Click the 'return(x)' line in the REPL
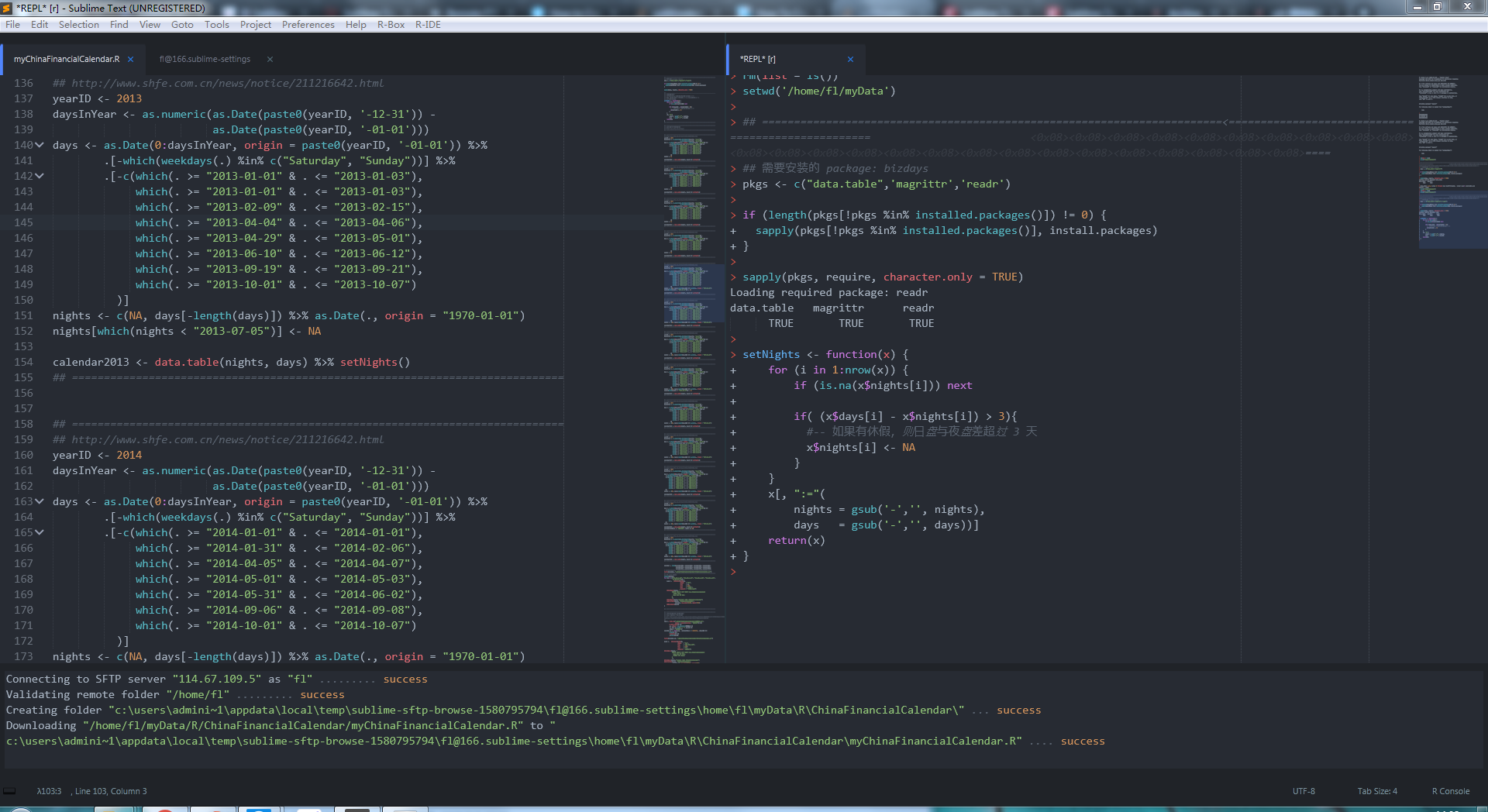 tap(797, 540)
